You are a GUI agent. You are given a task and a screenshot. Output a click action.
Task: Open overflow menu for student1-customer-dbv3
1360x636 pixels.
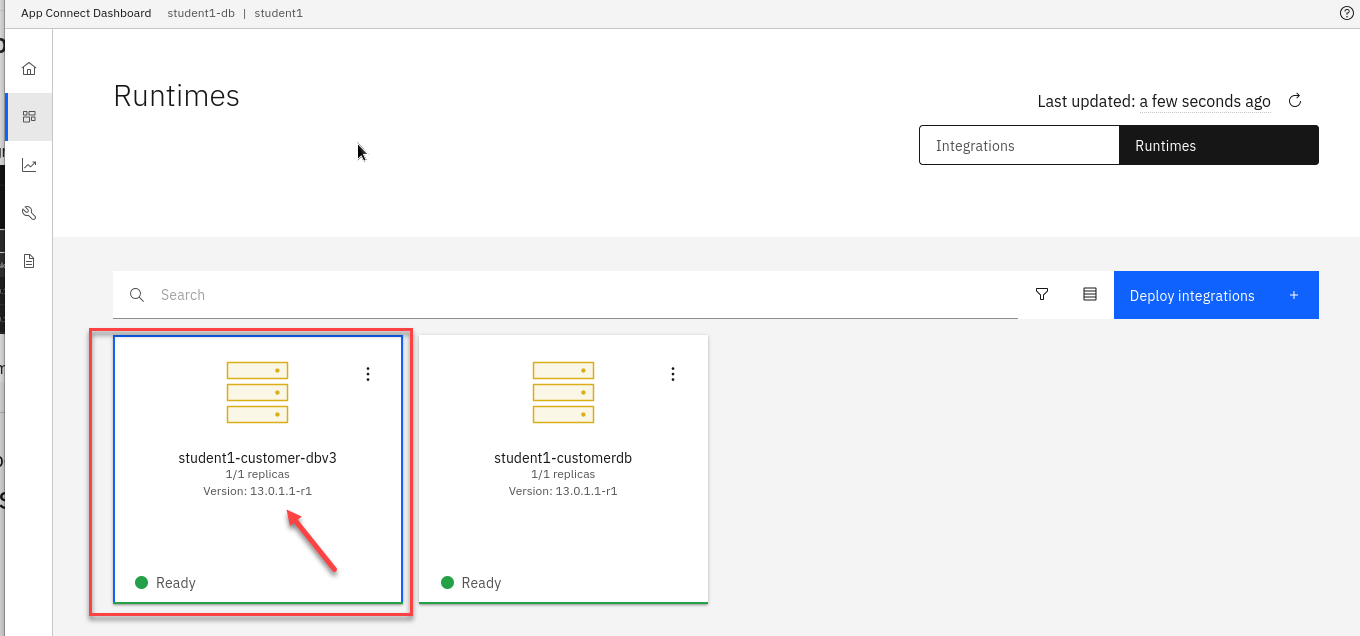368,374
